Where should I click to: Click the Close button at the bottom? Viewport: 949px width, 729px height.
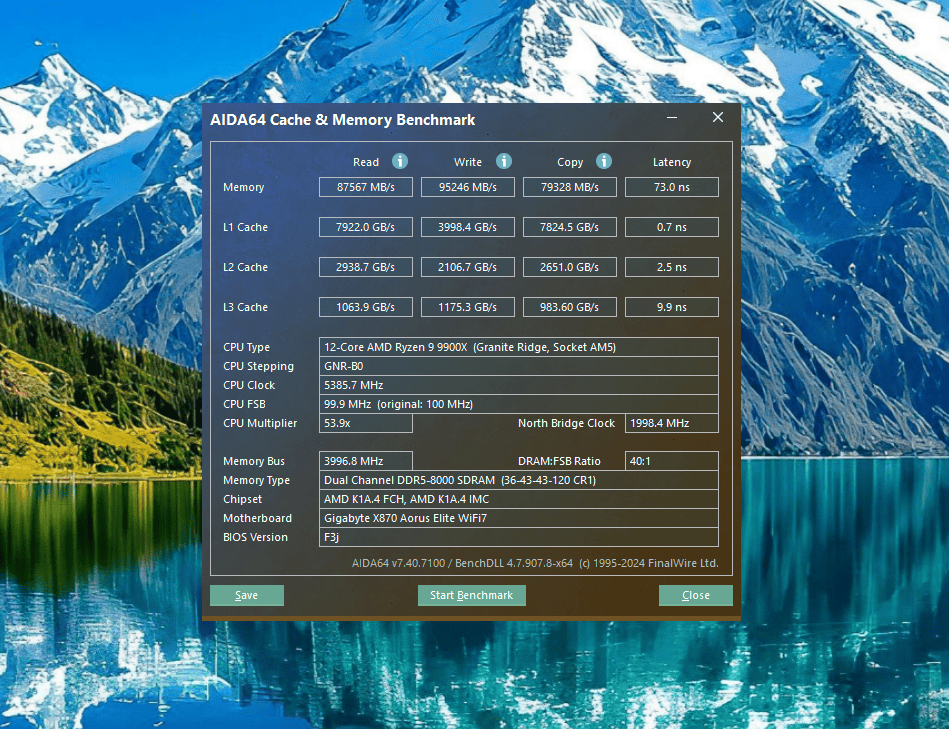pyautogui.click(x=695, y=595)
